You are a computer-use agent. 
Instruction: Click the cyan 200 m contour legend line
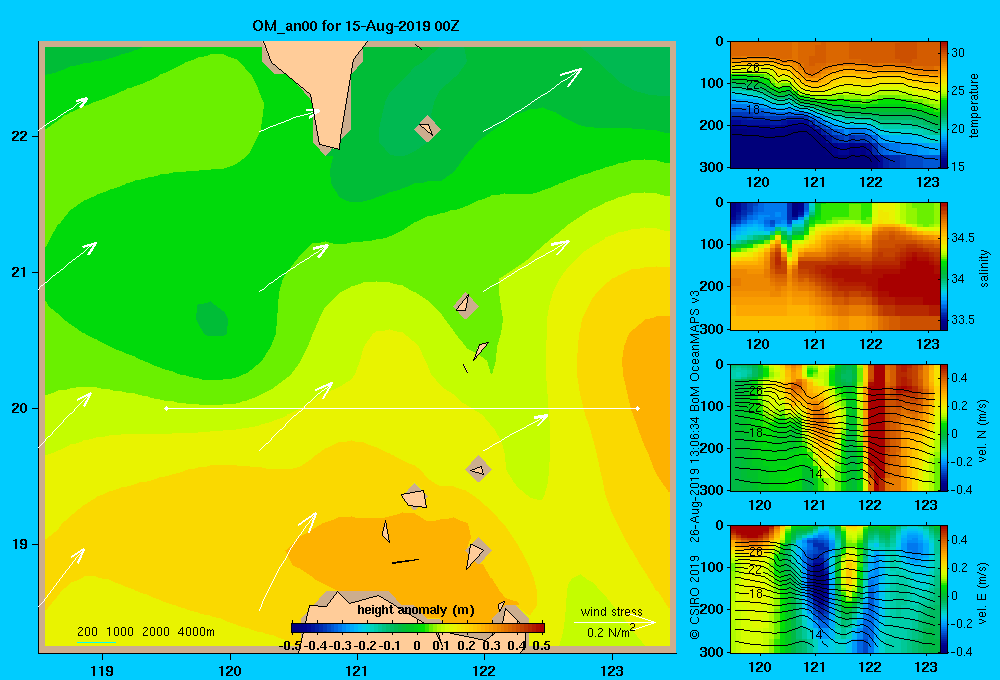96,642
